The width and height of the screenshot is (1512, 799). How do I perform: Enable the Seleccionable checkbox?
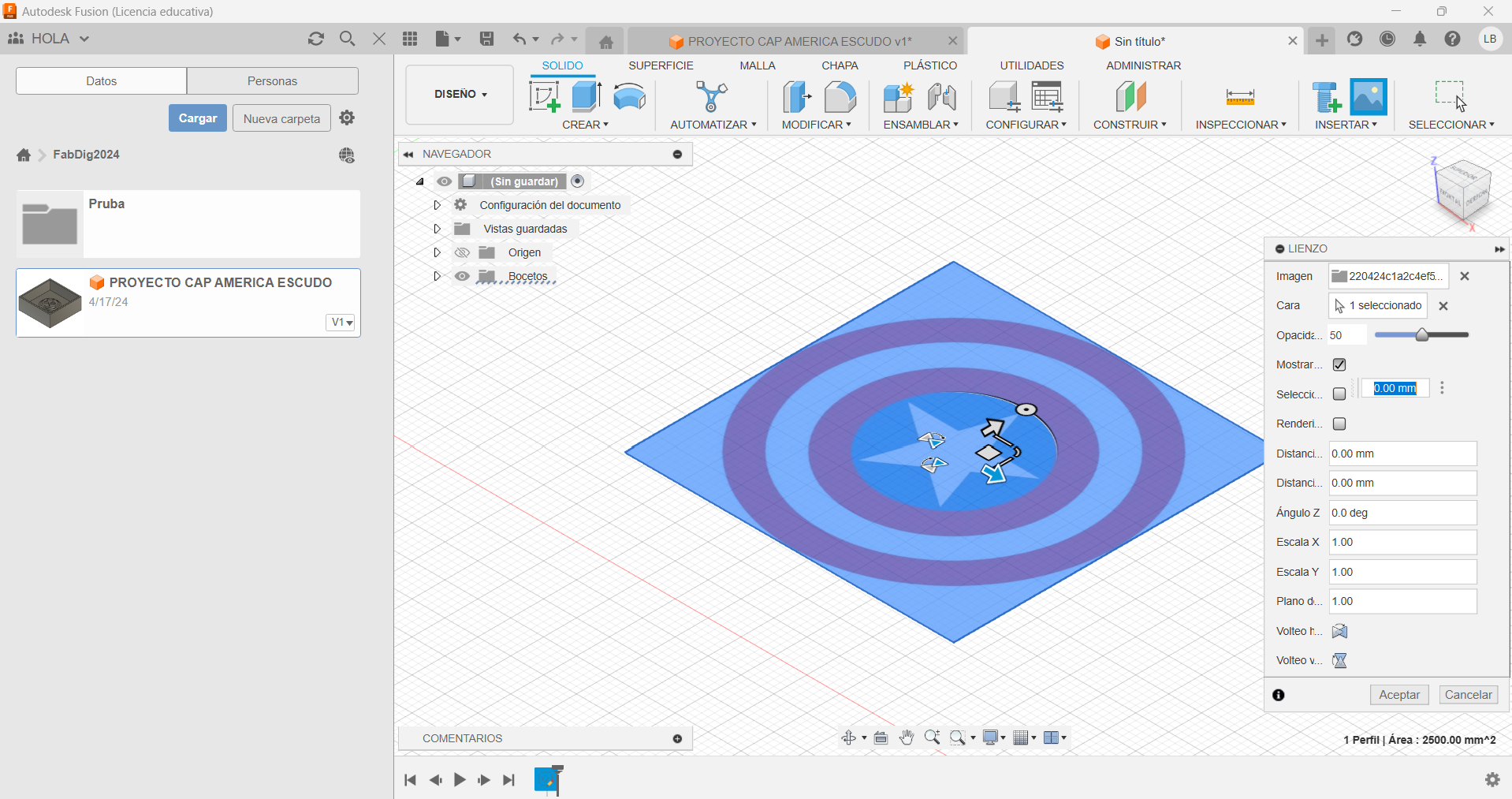click(x=1339, y=394)
